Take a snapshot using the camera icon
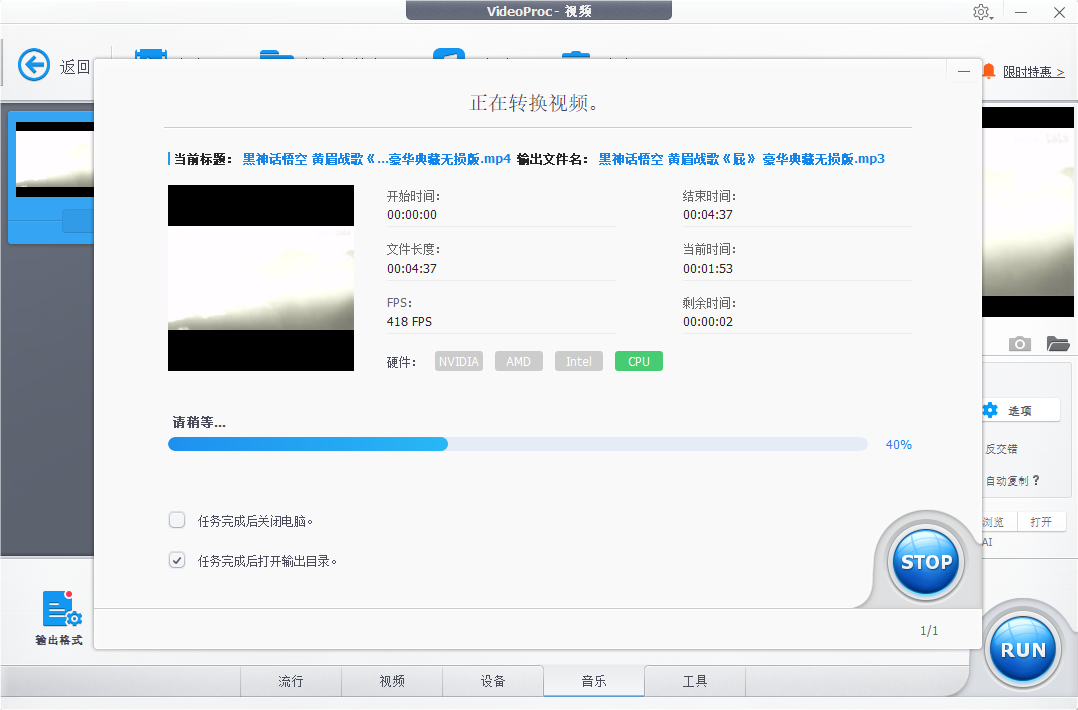 point(1019,343)
